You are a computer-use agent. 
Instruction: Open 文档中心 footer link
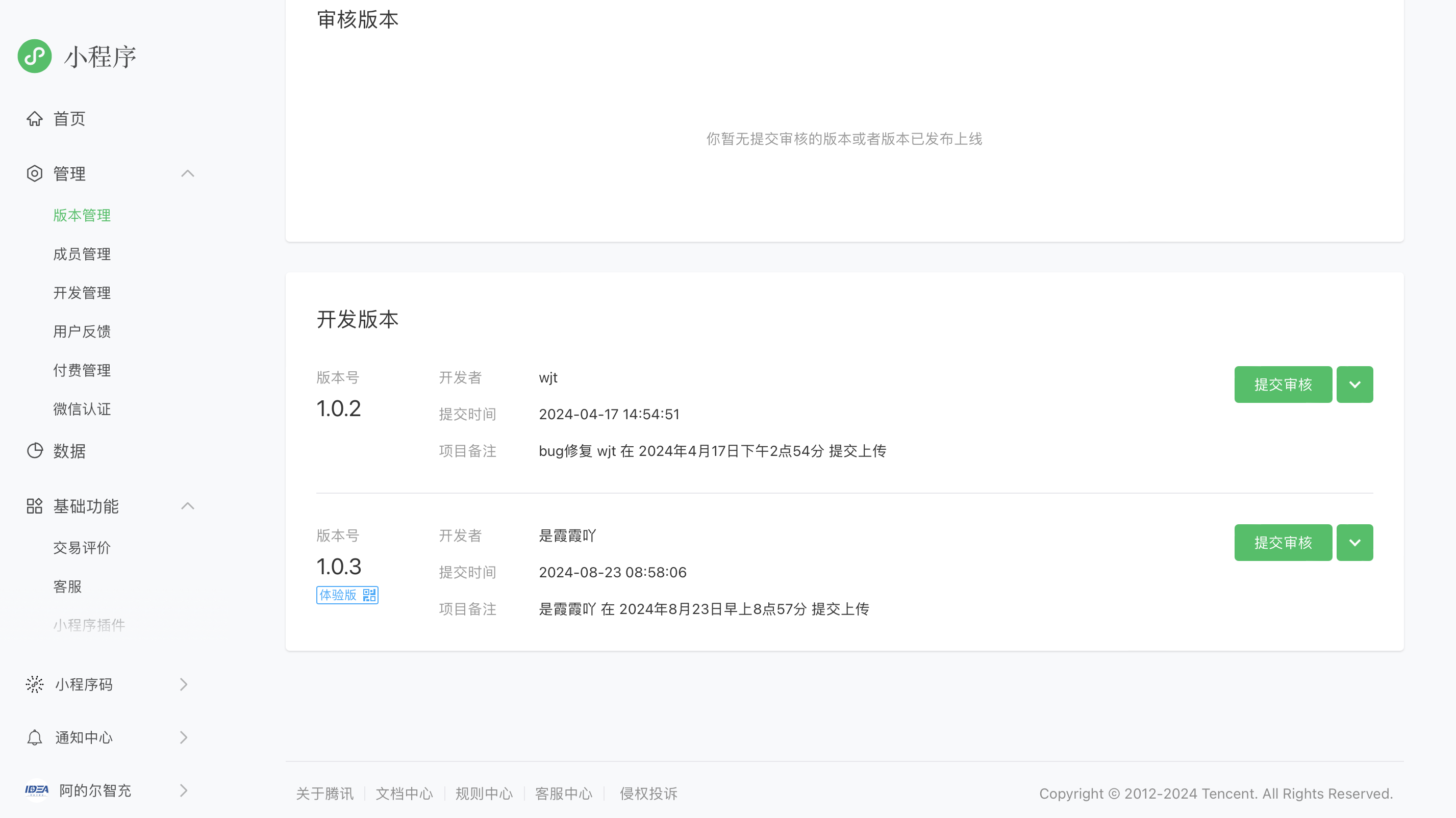coord(404,794)
